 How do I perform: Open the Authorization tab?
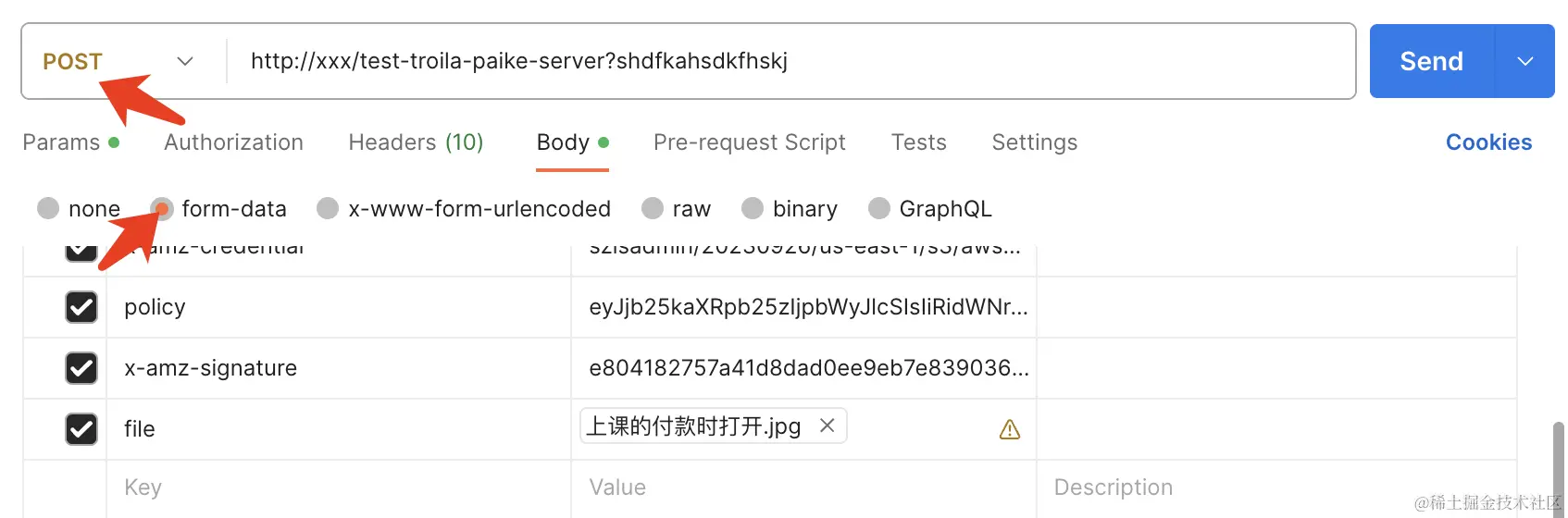tap(233, 142)
